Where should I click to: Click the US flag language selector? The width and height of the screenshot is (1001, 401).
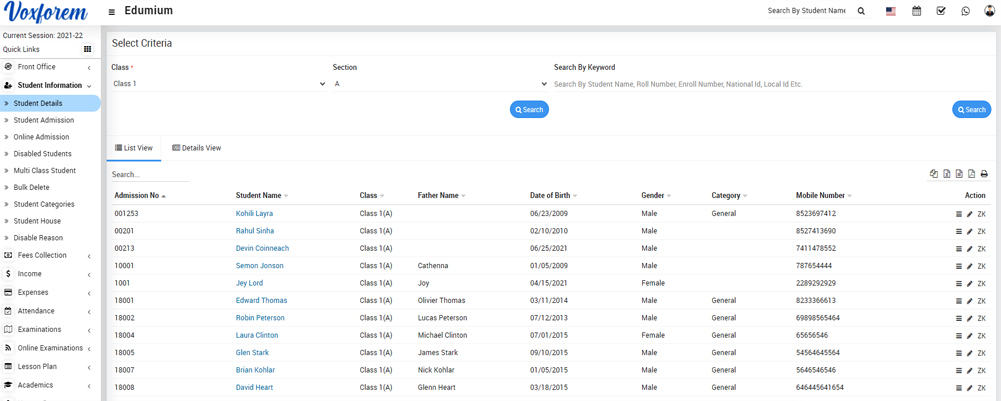[890, 11]
